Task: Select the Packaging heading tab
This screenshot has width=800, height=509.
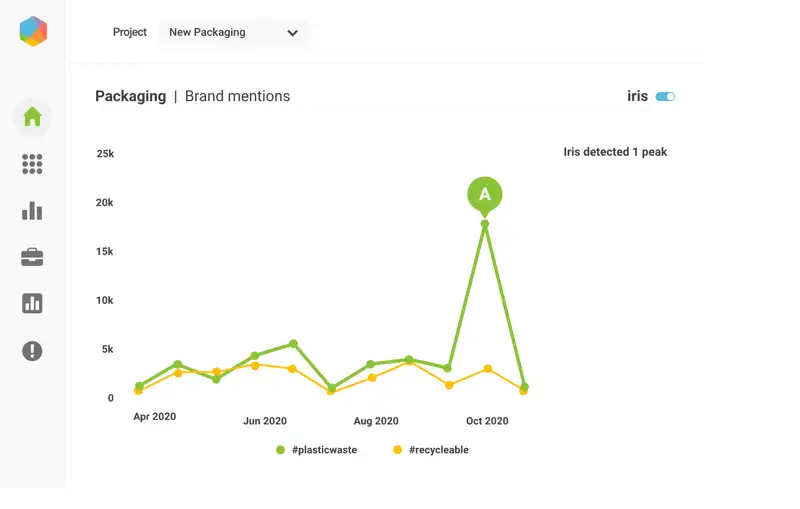Action: click(x=130, y=97)
